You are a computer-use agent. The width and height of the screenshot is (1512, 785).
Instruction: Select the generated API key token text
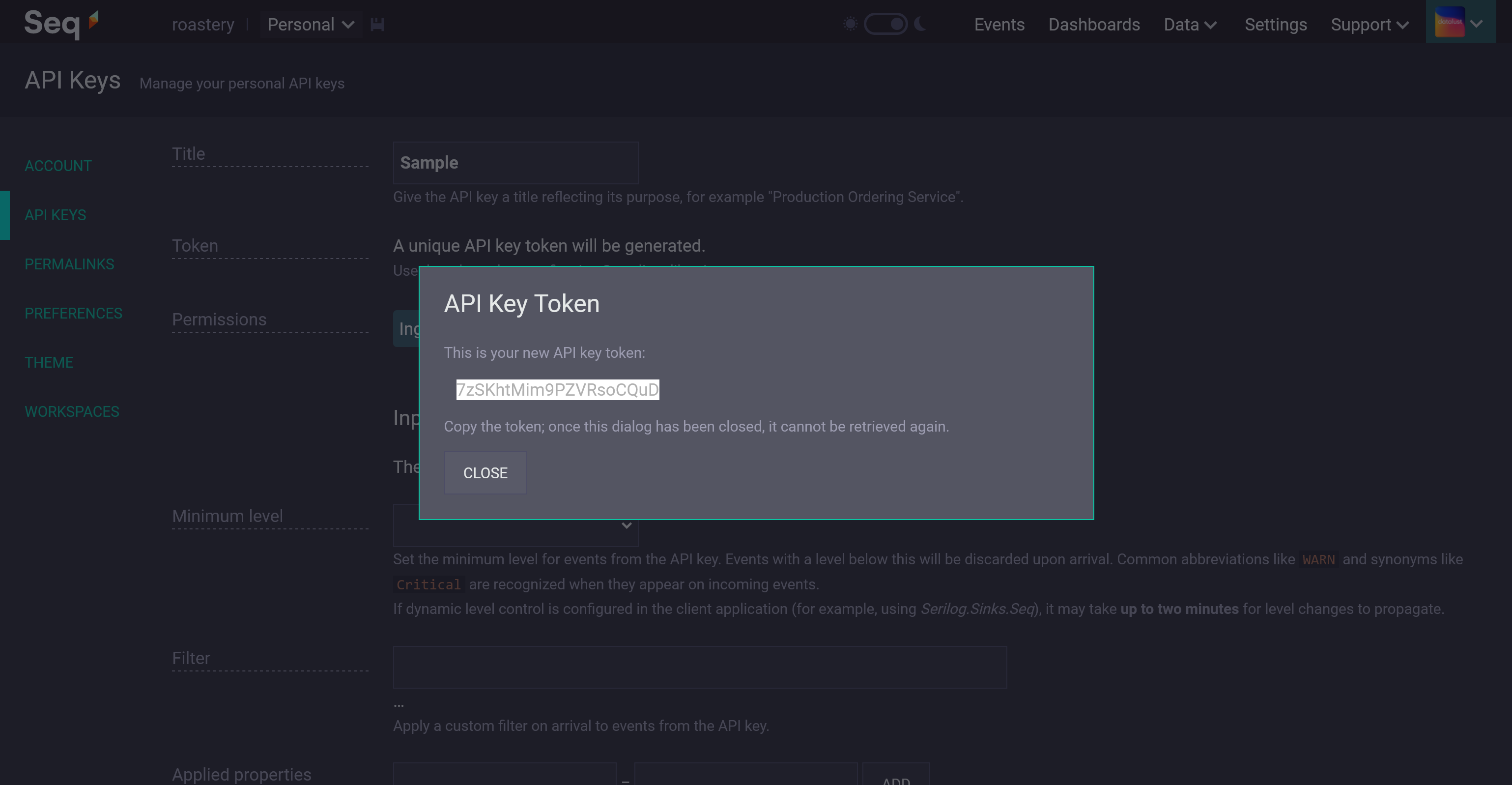click(x=558, y=390)
